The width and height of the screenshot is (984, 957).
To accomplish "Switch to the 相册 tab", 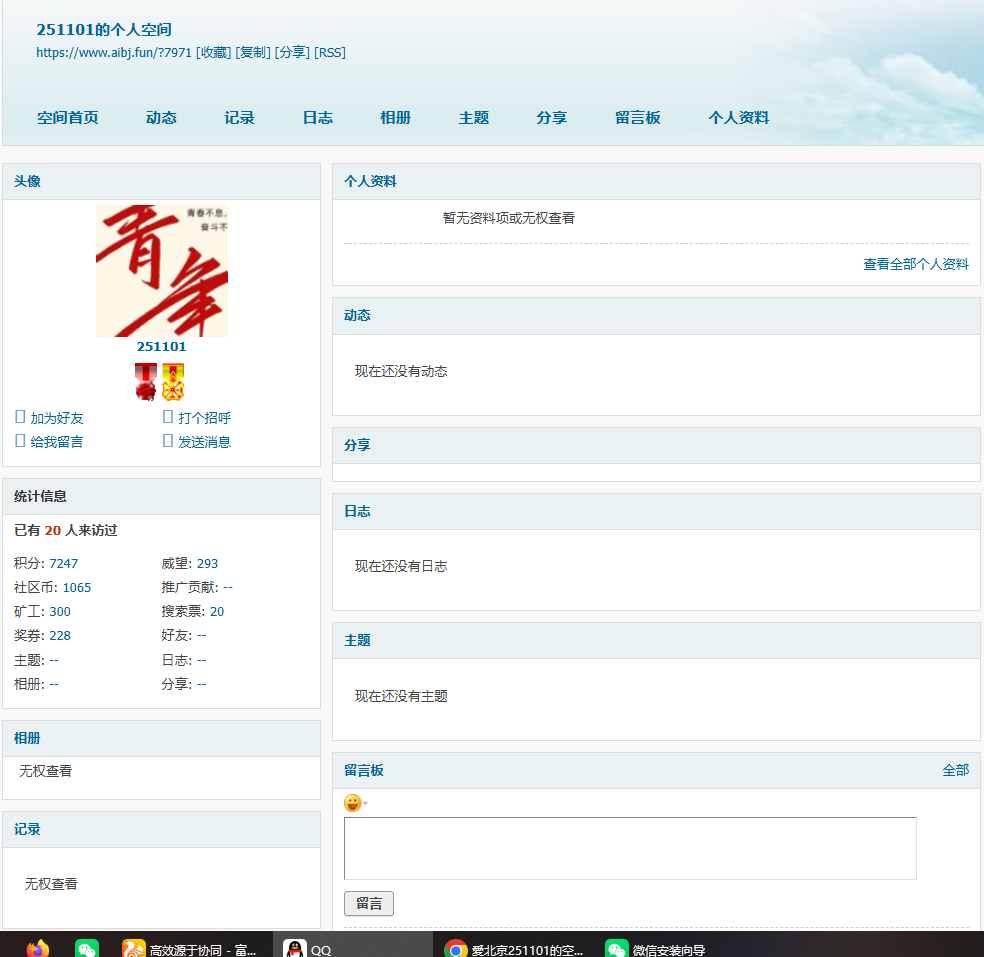I will (x=395, y=117).
